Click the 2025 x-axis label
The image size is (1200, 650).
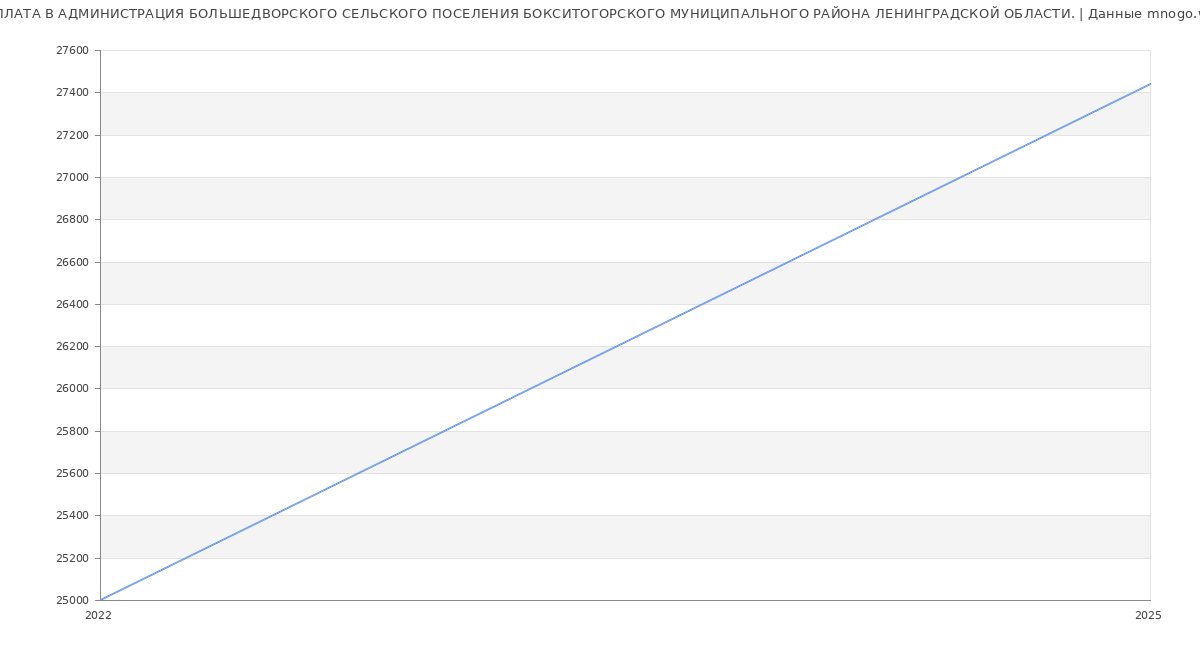(x=1148, y=616)
